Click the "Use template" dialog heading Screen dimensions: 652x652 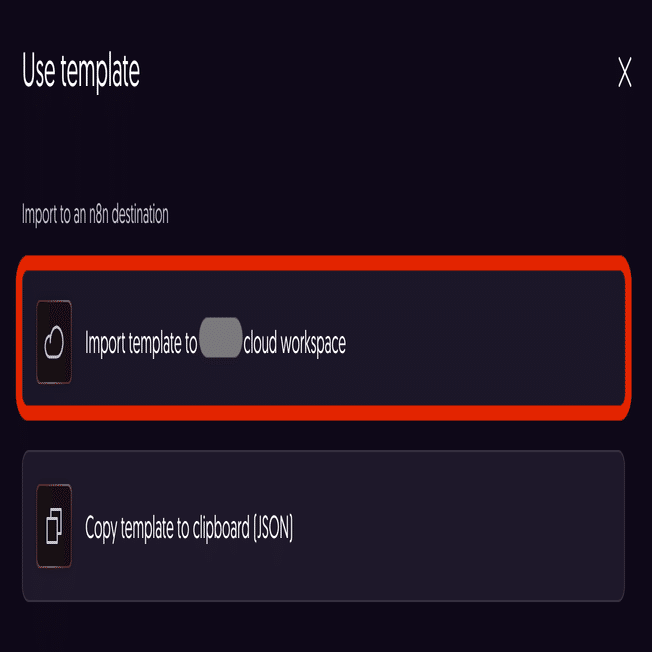[81, 72]
